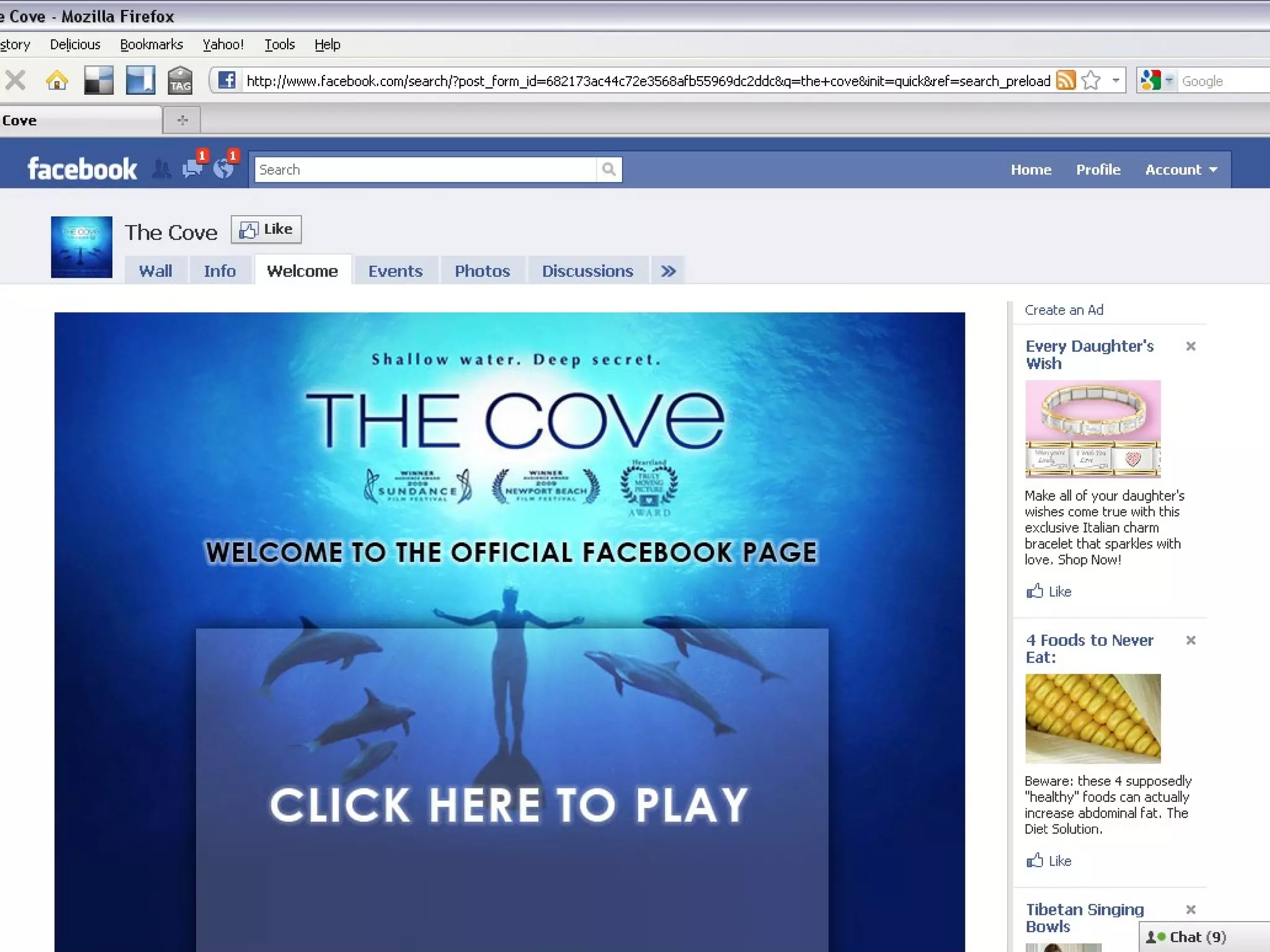Like the 4 Foods to Never Eat ad
Screen dimensions: 1270x952
click(x=1049, y=861)
